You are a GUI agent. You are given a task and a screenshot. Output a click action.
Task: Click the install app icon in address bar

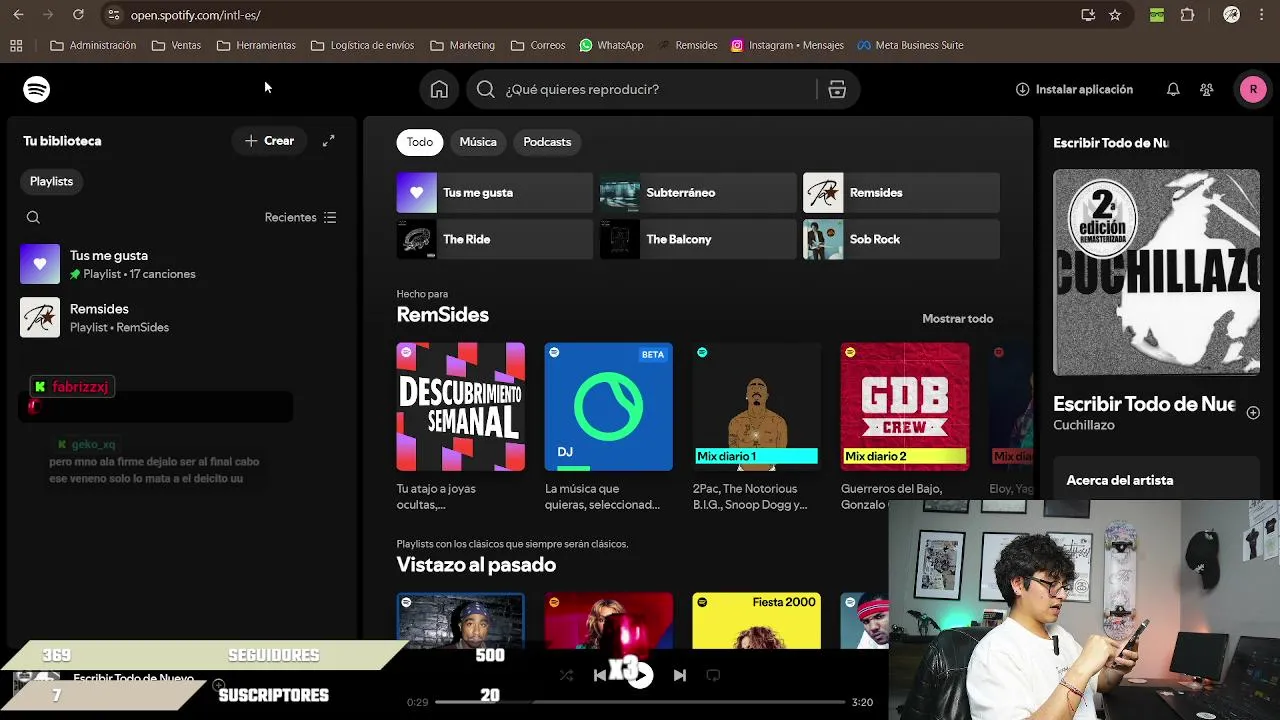tap(1088, 15)
